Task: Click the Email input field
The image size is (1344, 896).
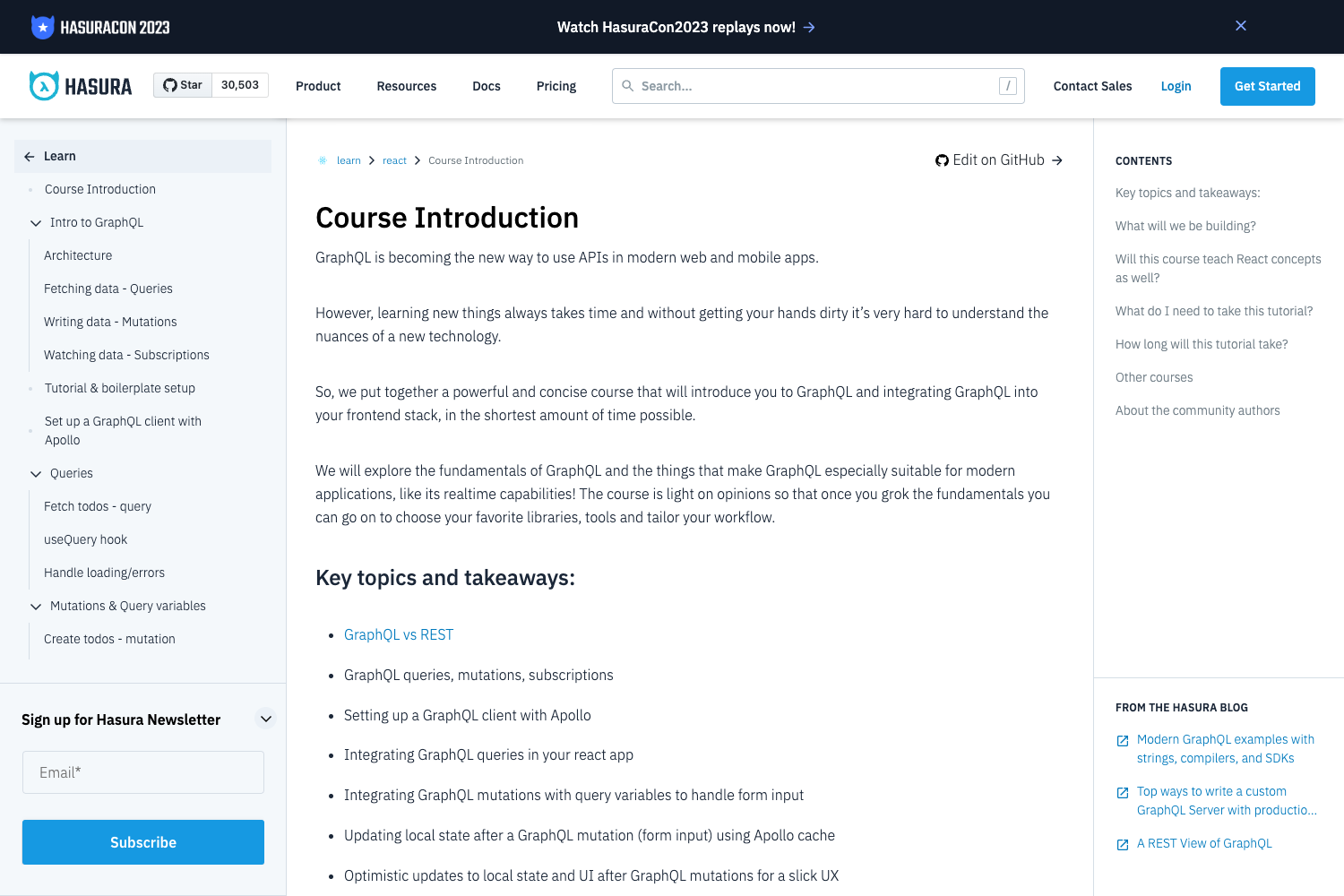Action: coord(142,771)
